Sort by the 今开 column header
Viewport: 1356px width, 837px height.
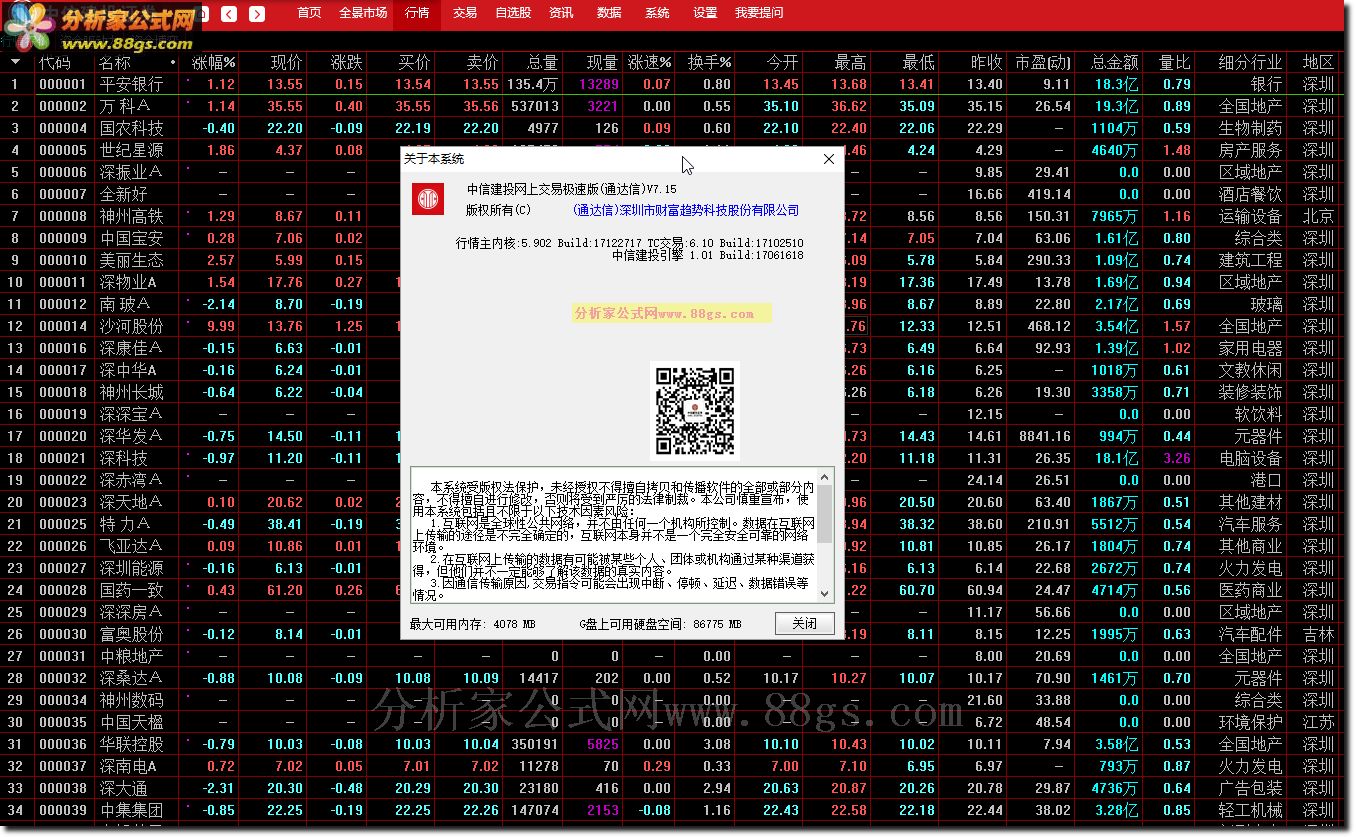pyautogui.click(x=782, y=62)
